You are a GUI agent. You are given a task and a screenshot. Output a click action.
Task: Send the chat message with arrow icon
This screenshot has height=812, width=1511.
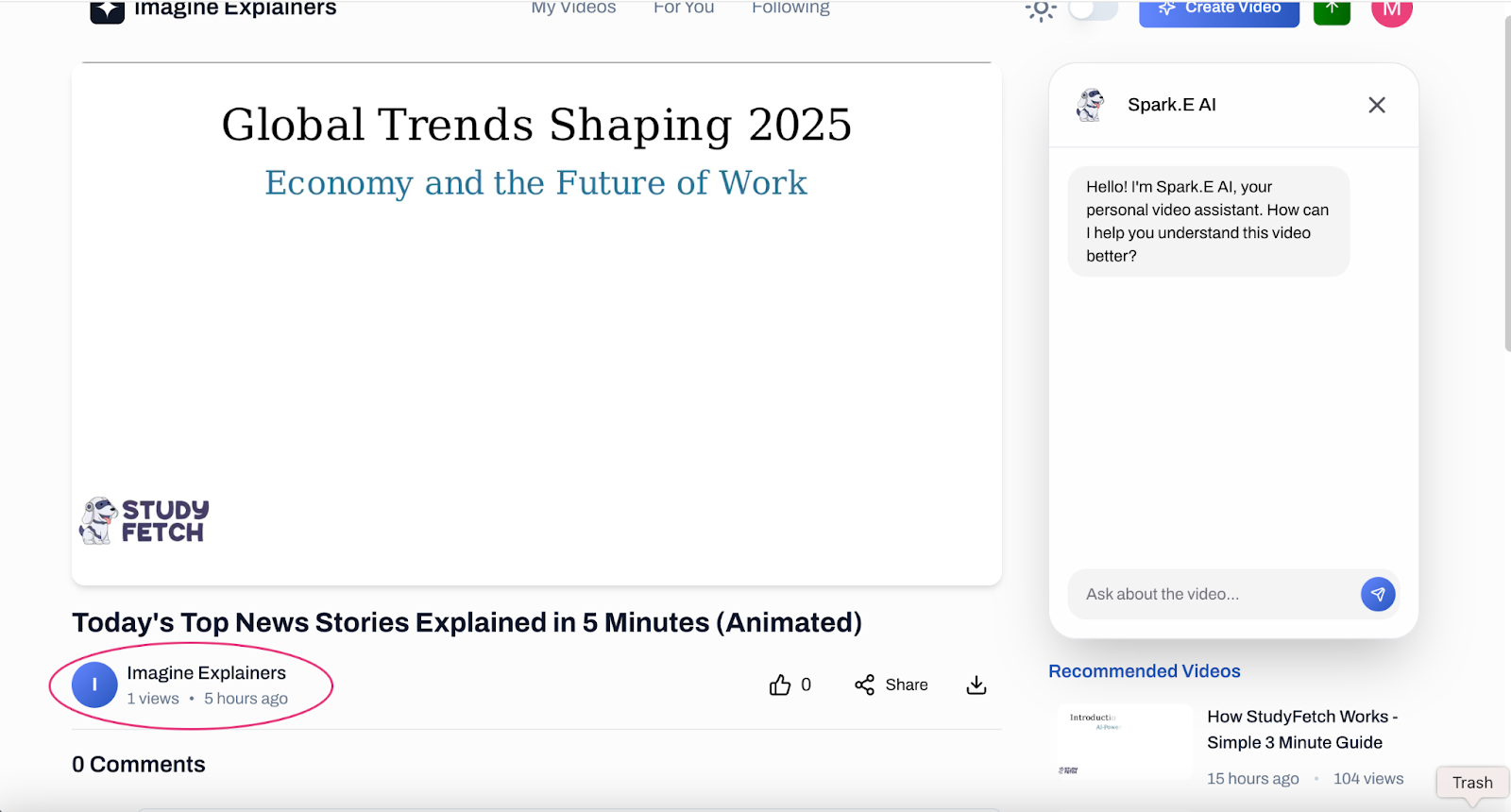1378,594
